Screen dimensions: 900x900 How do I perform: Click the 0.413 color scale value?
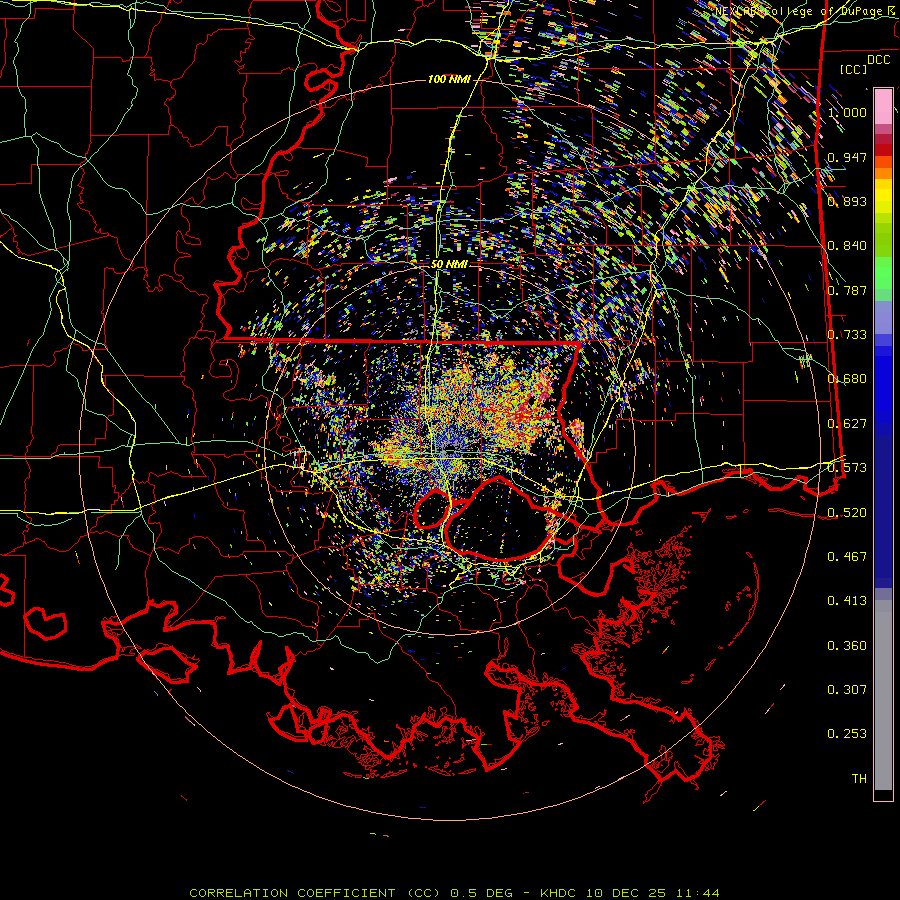847,601
